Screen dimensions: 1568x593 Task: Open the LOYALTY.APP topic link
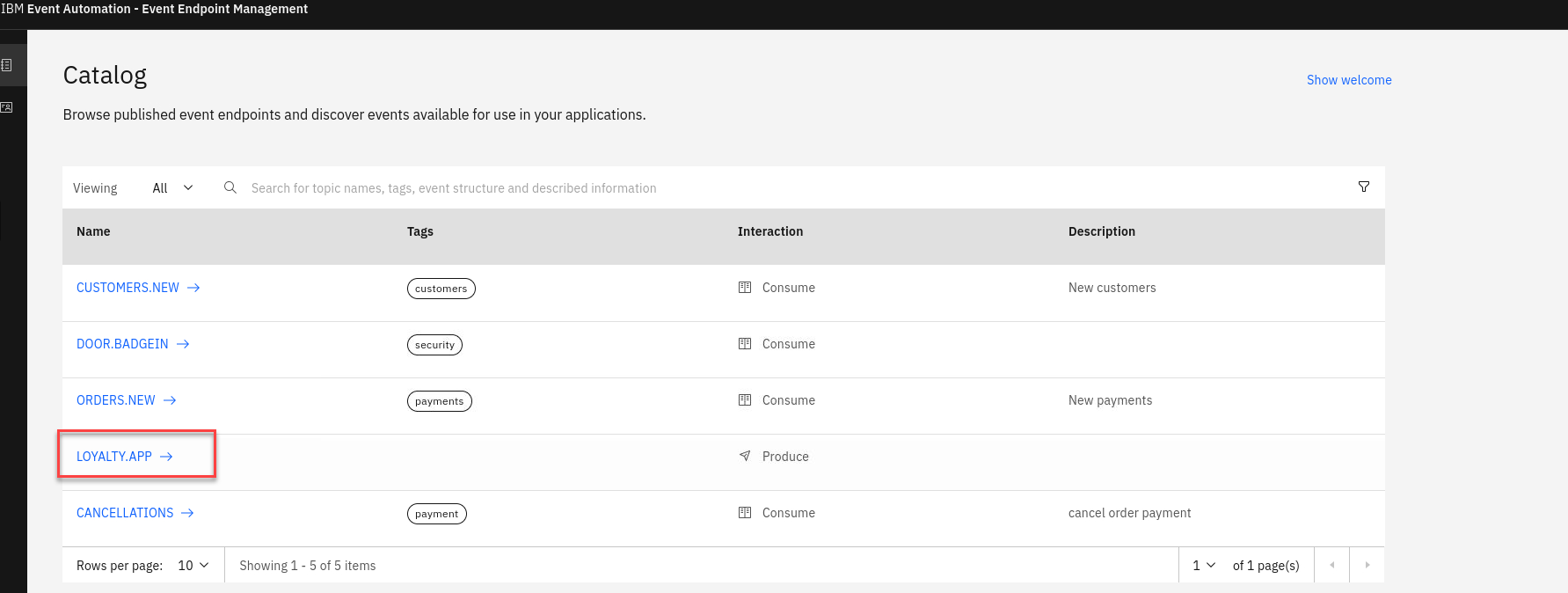click(114, 457)
